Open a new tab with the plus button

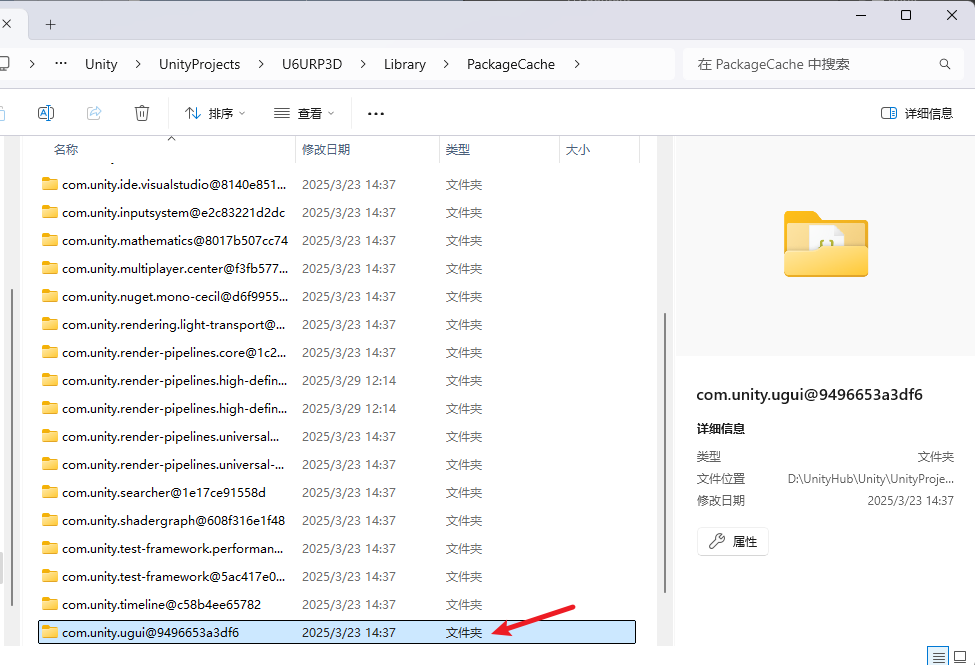coord(51,24)
